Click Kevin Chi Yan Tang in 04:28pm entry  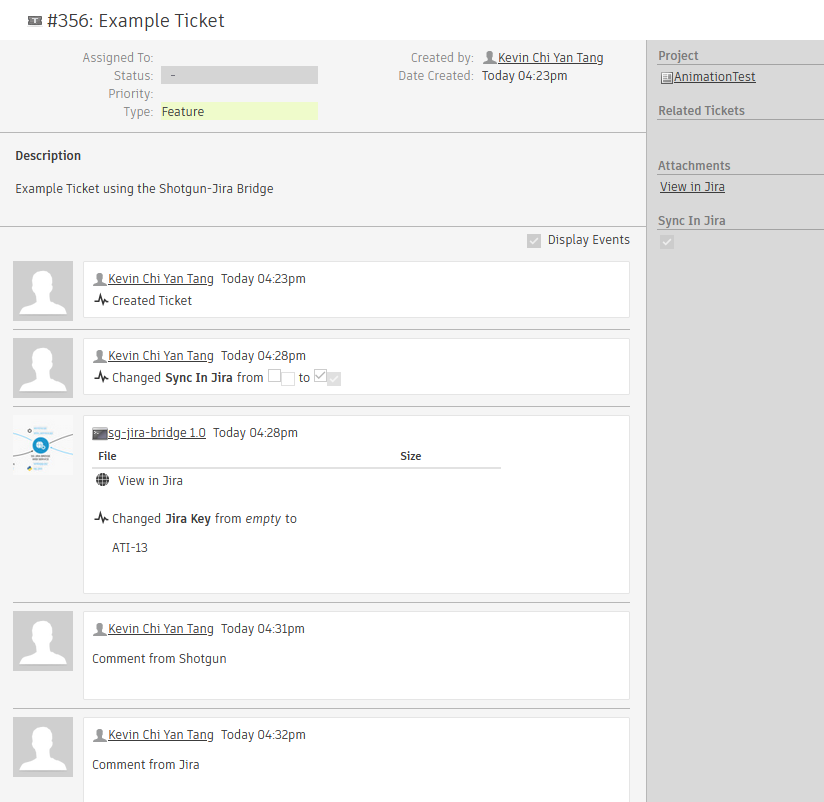tap(161, 356)
